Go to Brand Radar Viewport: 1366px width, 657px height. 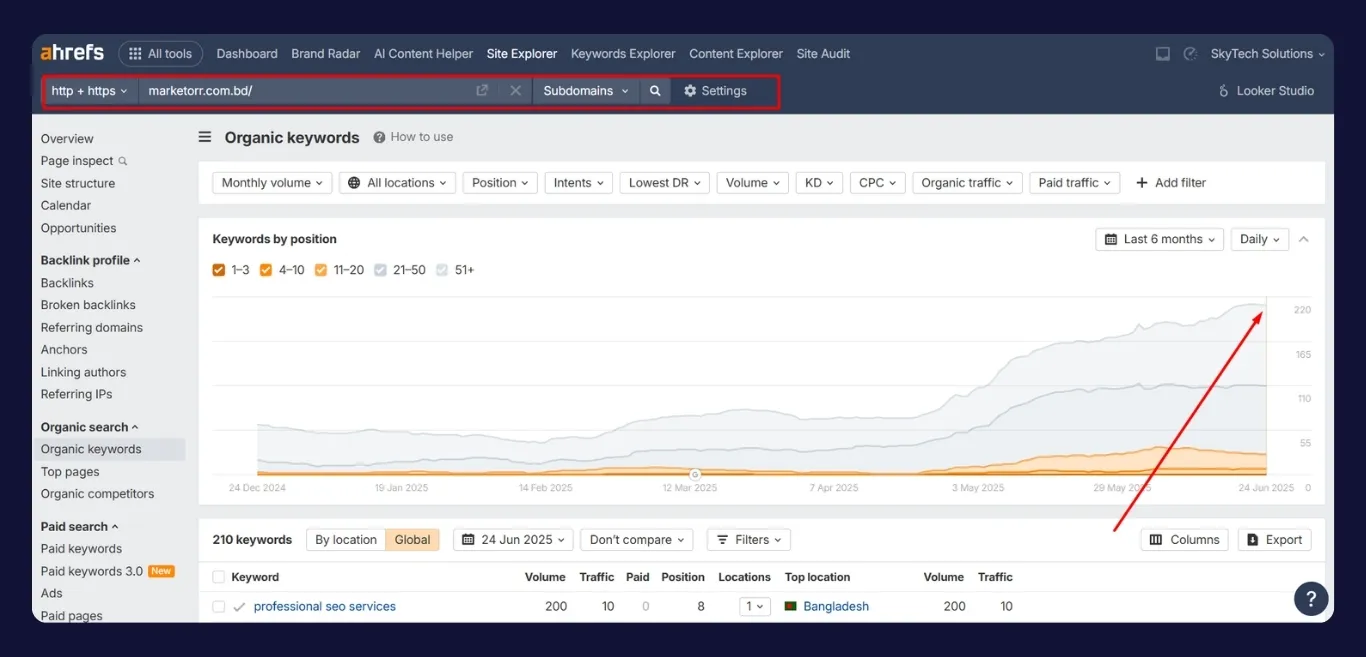pyautogui.click(x=326, y=54)
